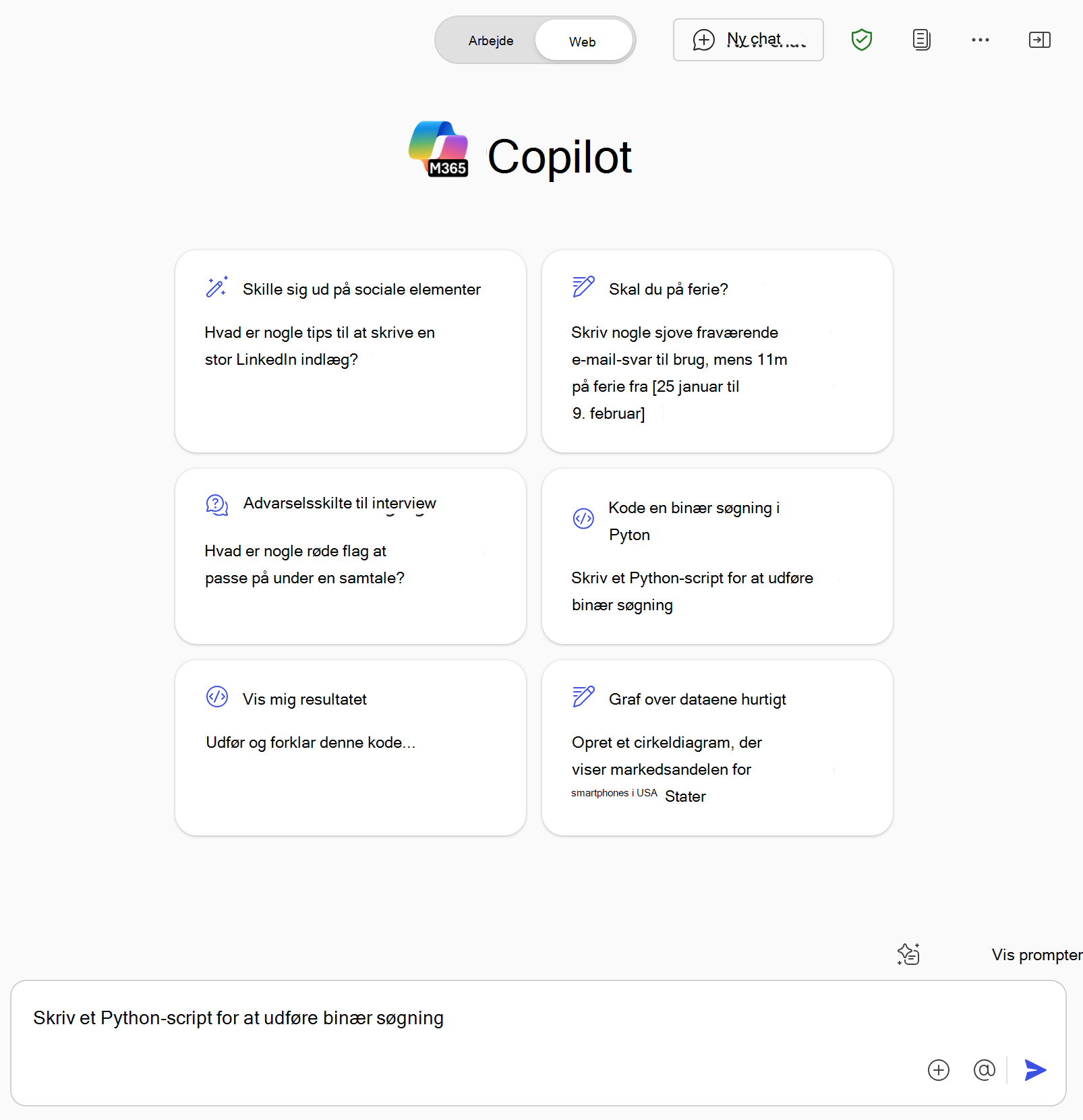This screenshot has height=1120, width=1083.
Task: Select 'Graf over dataene hurtigt' prompt card
Action: coord(718,748)
